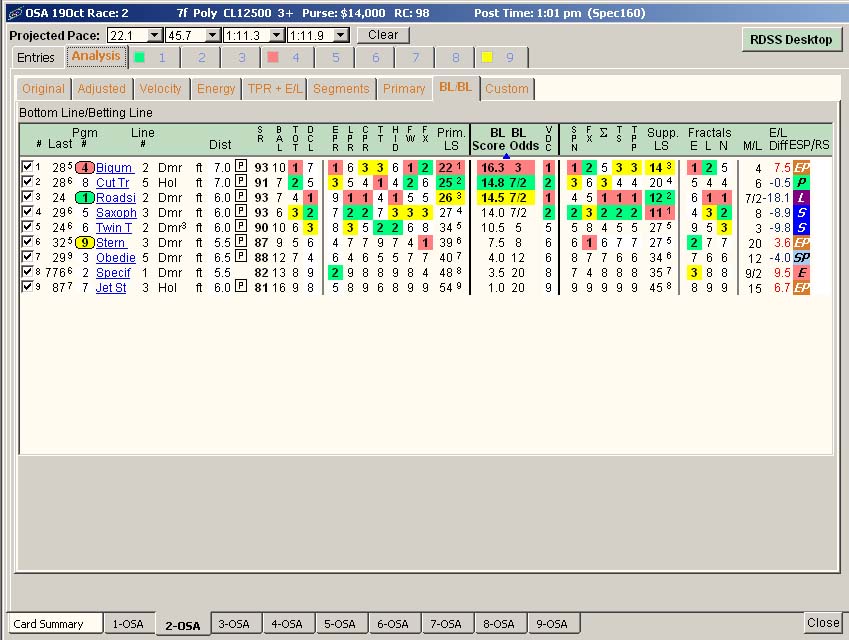Click the L running-style badge for Roadsi
849x640 pixels.
pos(801,198)
